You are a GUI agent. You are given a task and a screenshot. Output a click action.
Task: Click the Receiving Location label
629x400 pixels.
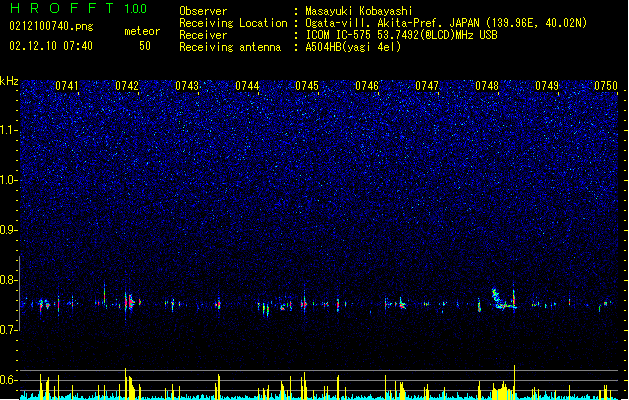click(x=233, y=23)
